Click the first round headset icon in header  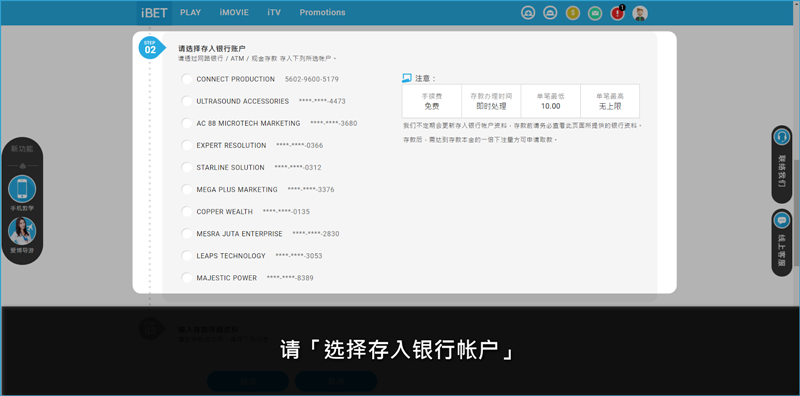528,13
